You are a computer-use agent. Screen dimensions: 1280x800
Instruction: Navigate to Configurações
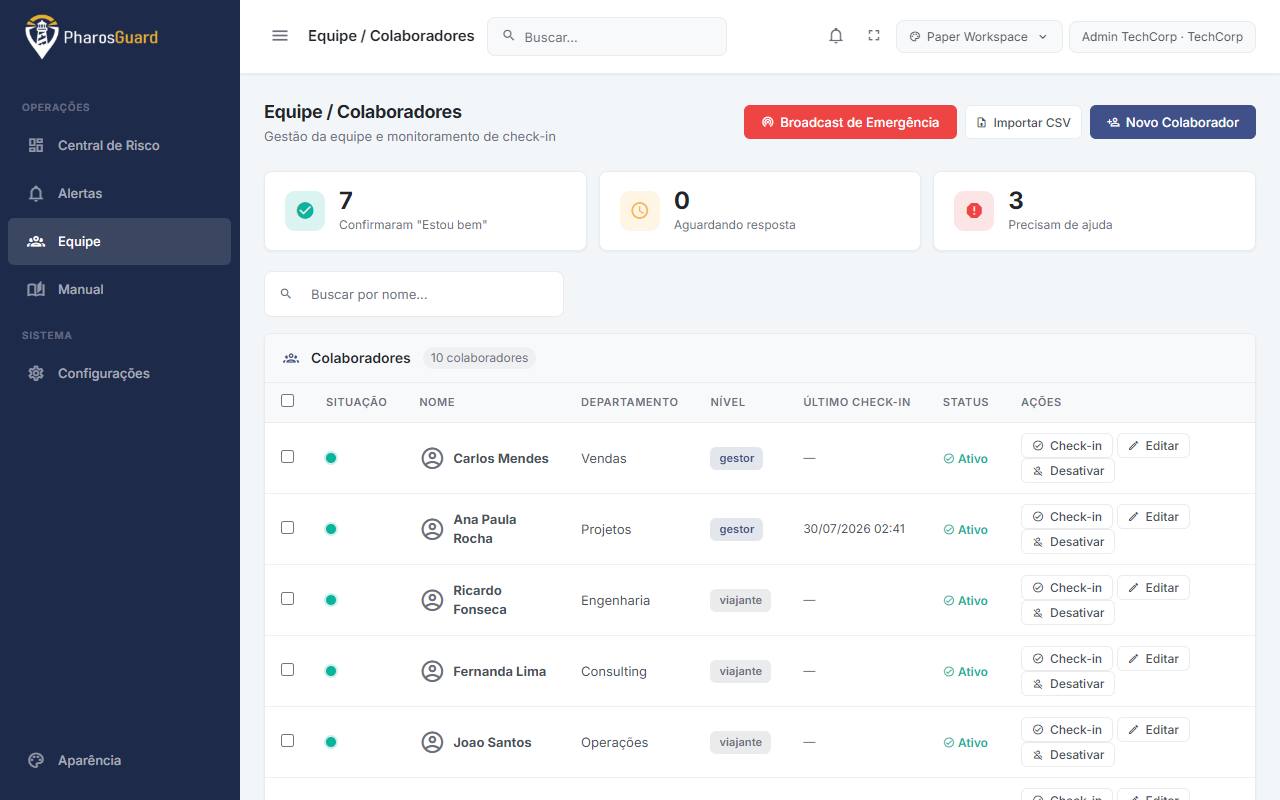pyautogui.click(x=119, y=373)
